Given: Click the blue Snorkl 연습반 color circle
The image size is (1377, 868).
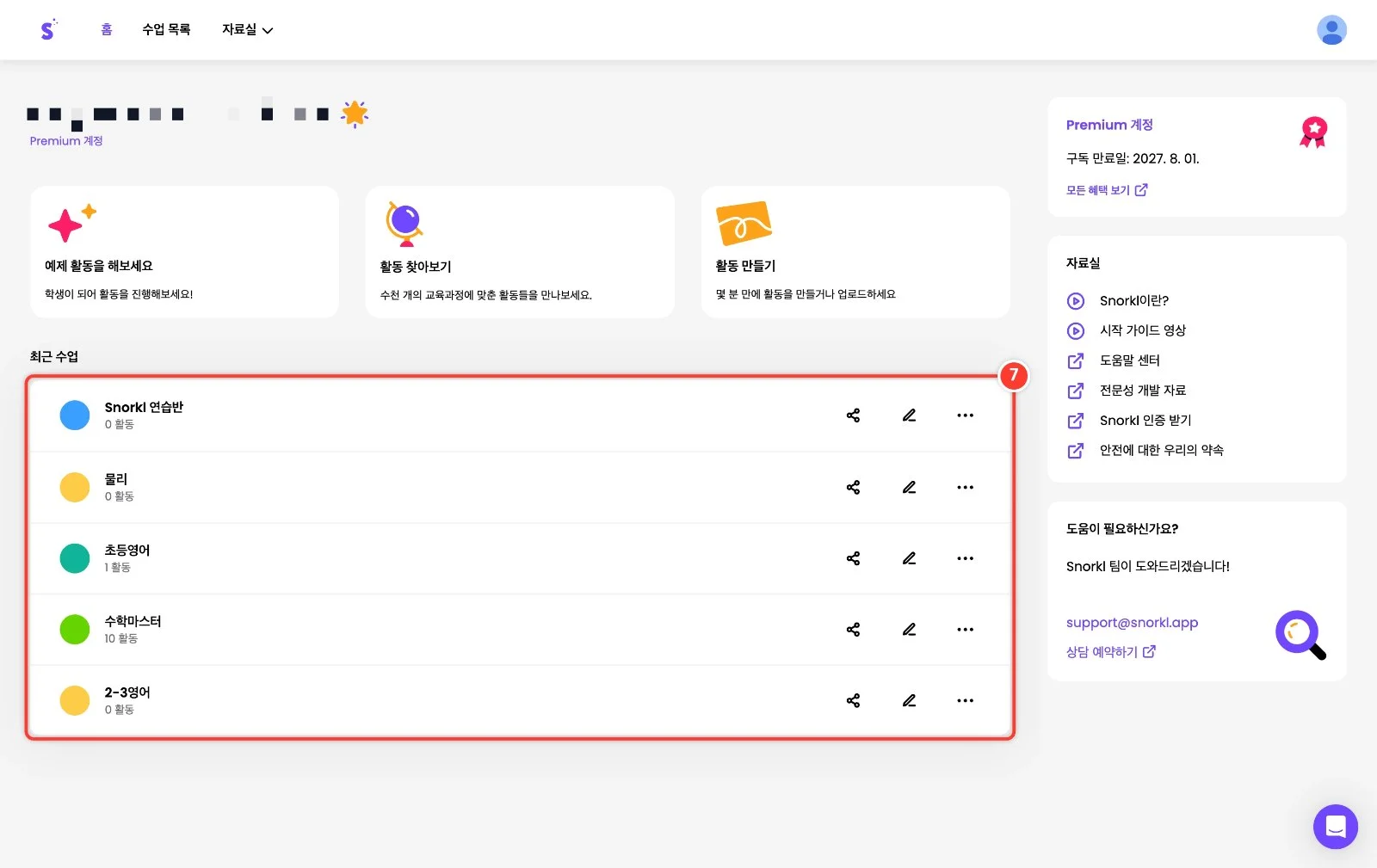Looking at the screenshot, I should [x=75, y=416].
